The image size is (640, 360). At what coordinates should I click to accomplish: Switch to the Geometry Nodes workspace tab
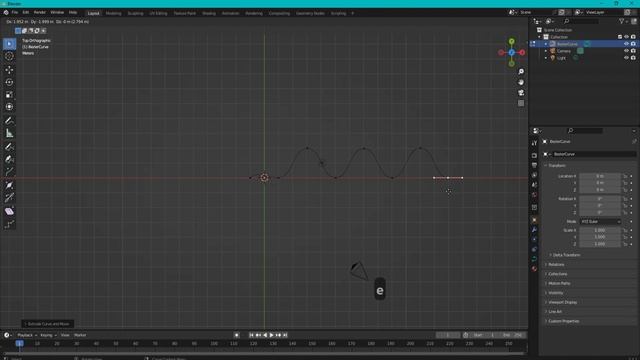(x=310, y=13)
